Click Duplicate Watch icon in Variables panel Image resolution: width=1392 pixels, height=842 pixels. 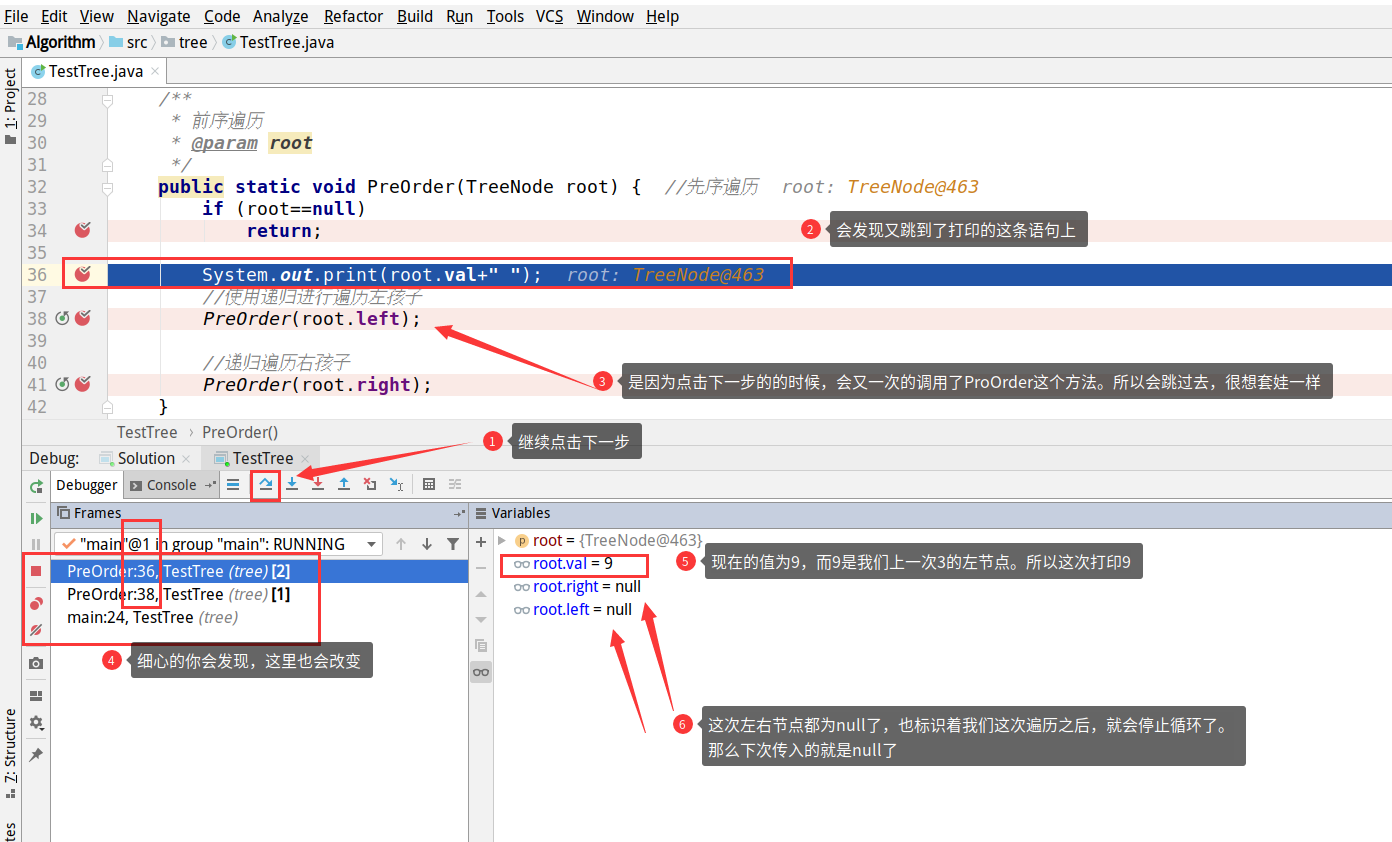(x=481, y=645)
